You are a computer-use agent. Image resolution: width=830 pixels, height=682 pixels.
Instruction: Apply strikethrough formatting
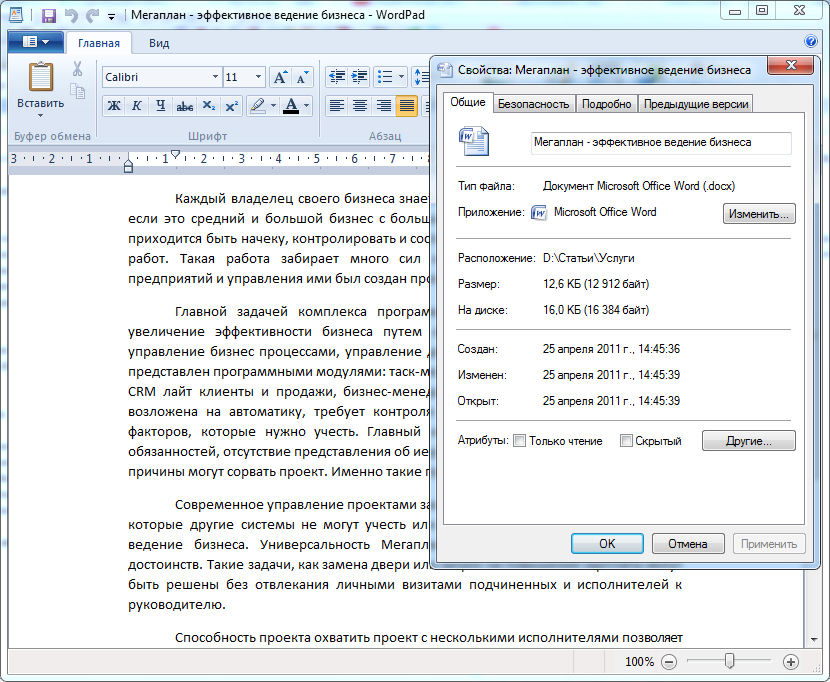(184, 105)
